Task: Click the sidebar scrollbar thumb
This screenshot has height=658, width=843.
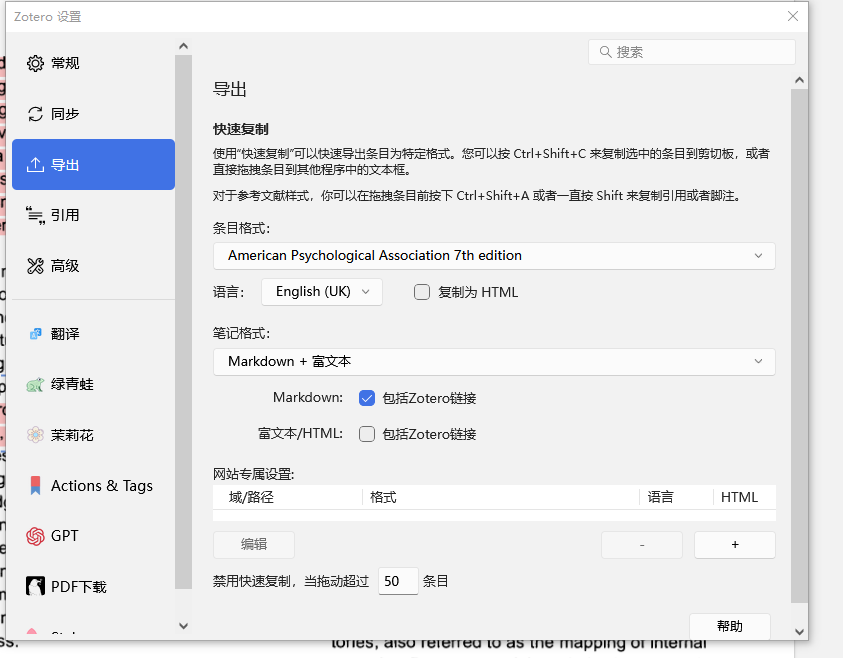Action: click(183, 322)
